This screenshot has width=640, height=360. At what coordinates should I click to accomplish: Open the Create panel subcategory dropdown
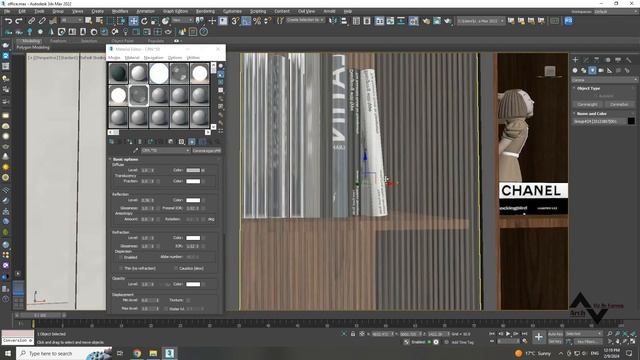pos(604,80)
